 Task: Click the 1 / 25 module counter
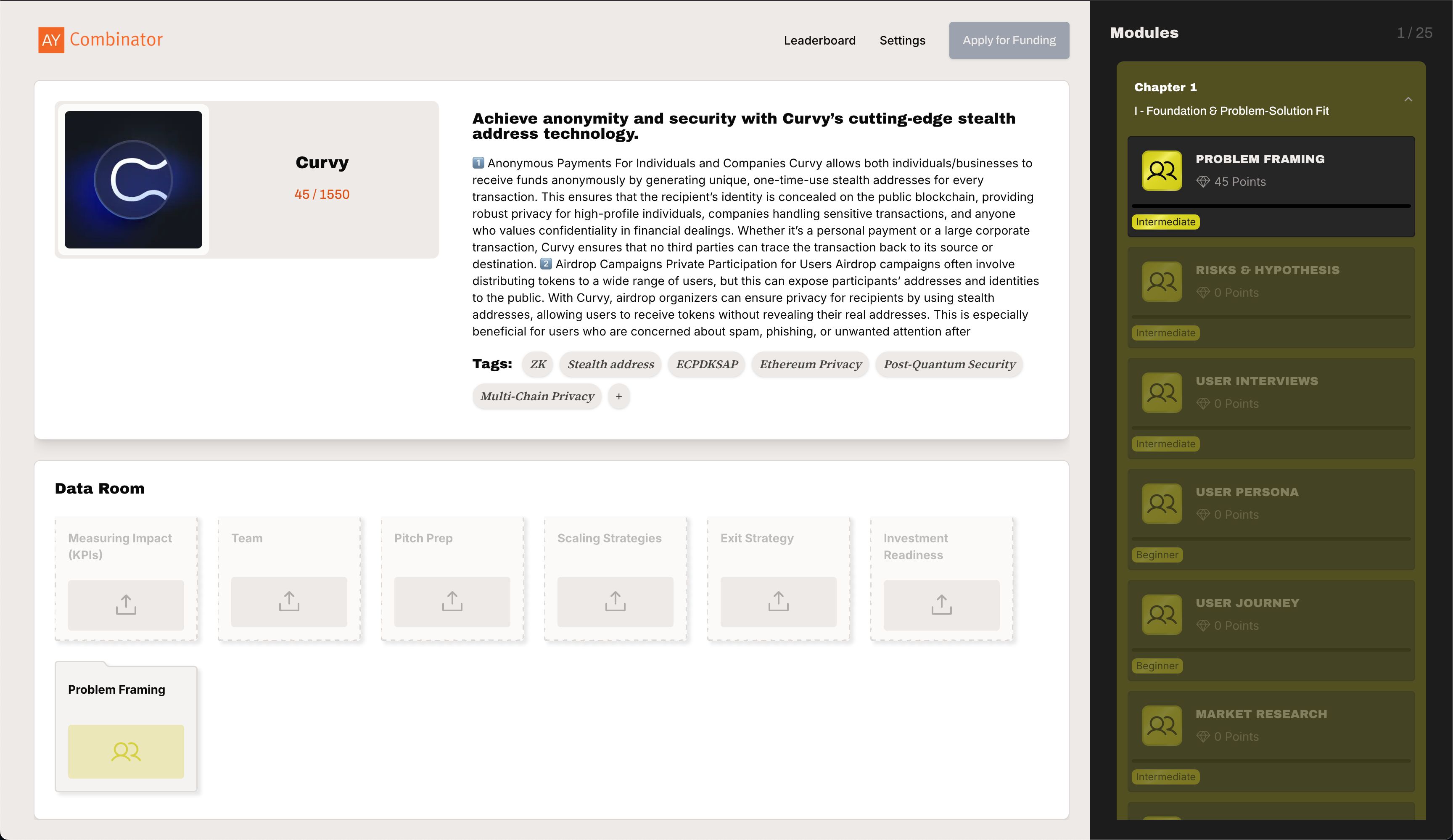coord(1414,33)
